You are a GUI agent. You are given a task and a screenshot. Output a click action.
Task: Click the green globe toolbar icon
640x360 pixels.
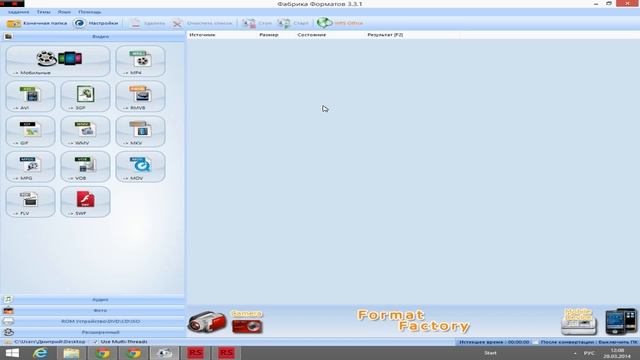tap(324, 23)
